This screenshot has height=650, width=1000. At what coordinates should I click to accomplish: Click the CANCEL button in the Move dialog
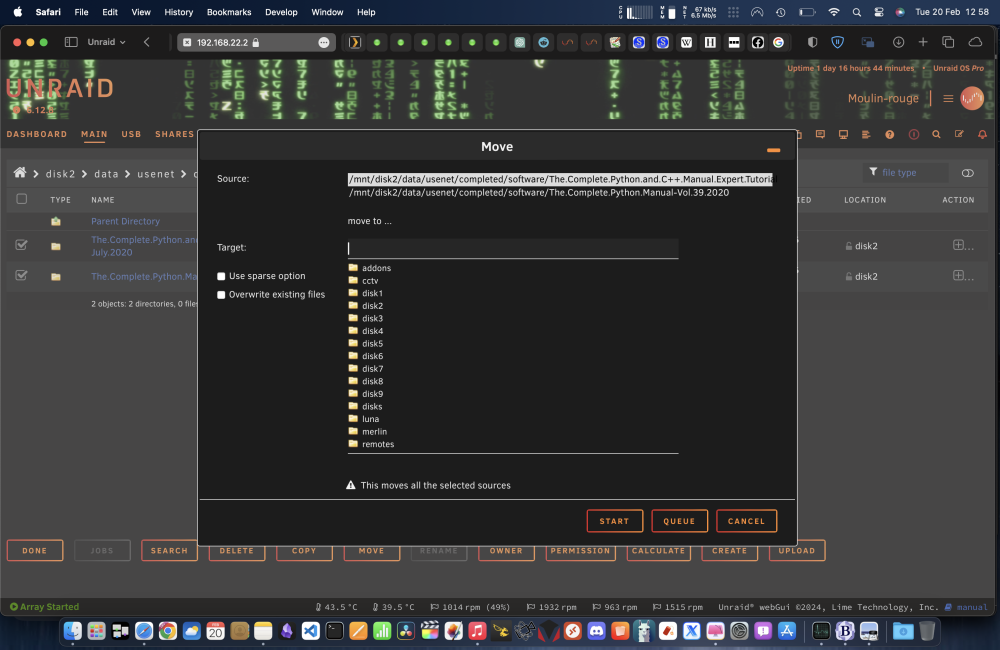click(x=746, y=521)
